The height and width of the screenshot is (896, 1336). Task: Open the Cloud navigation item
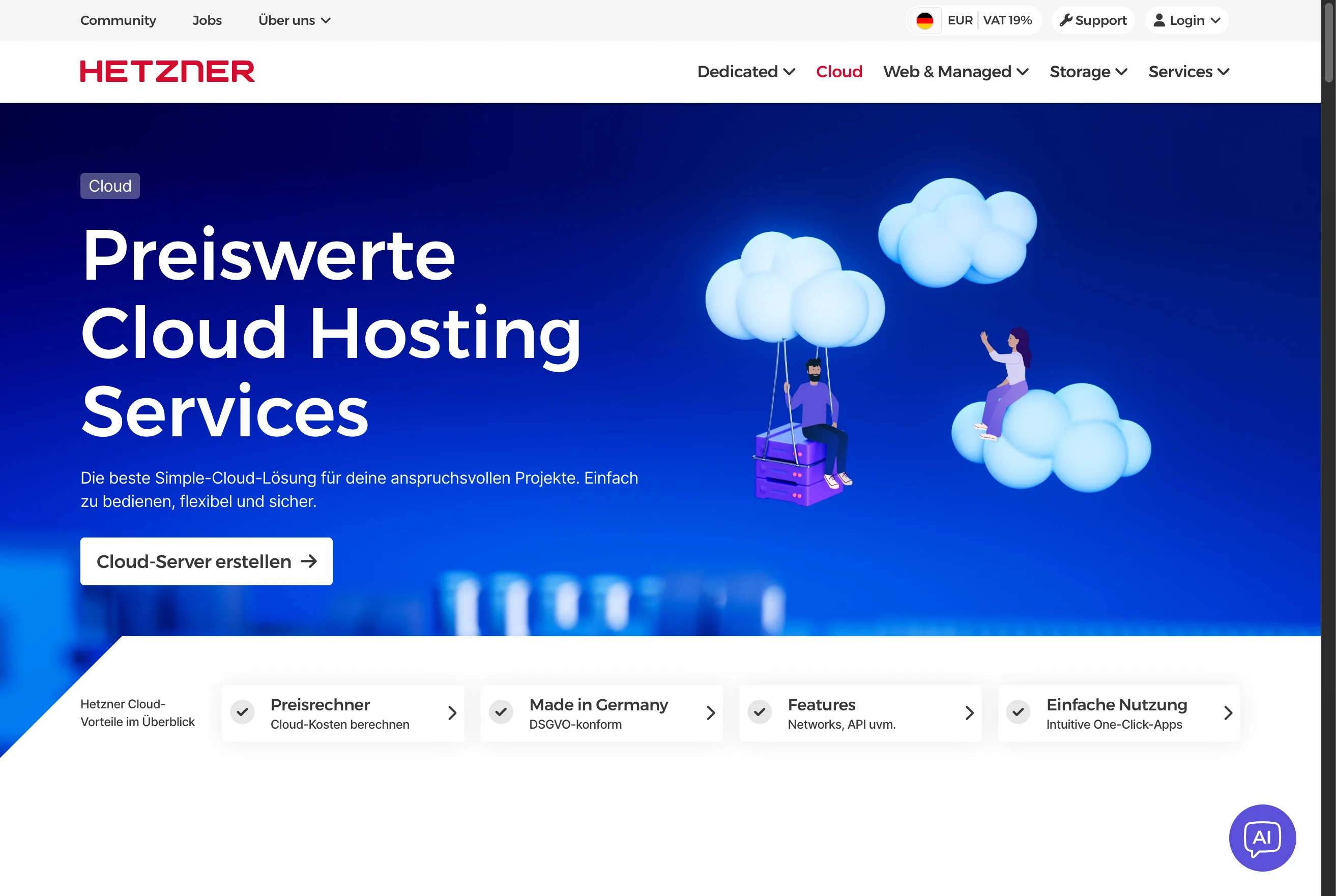(x=838, y=71)
